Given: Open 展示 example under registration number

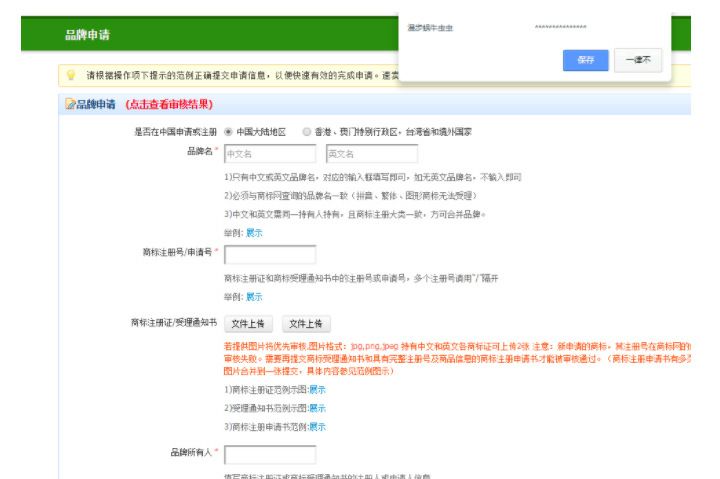Looking at the screenshot, I should (x=254, y=297).
